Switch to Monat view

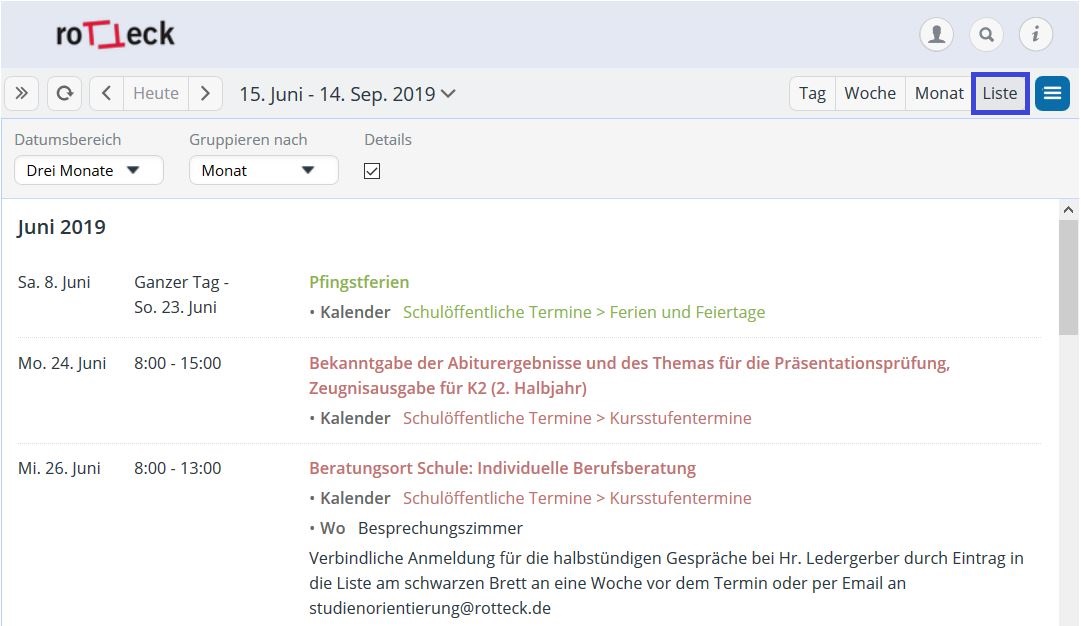pyautogui.click(x=939, y=93)
